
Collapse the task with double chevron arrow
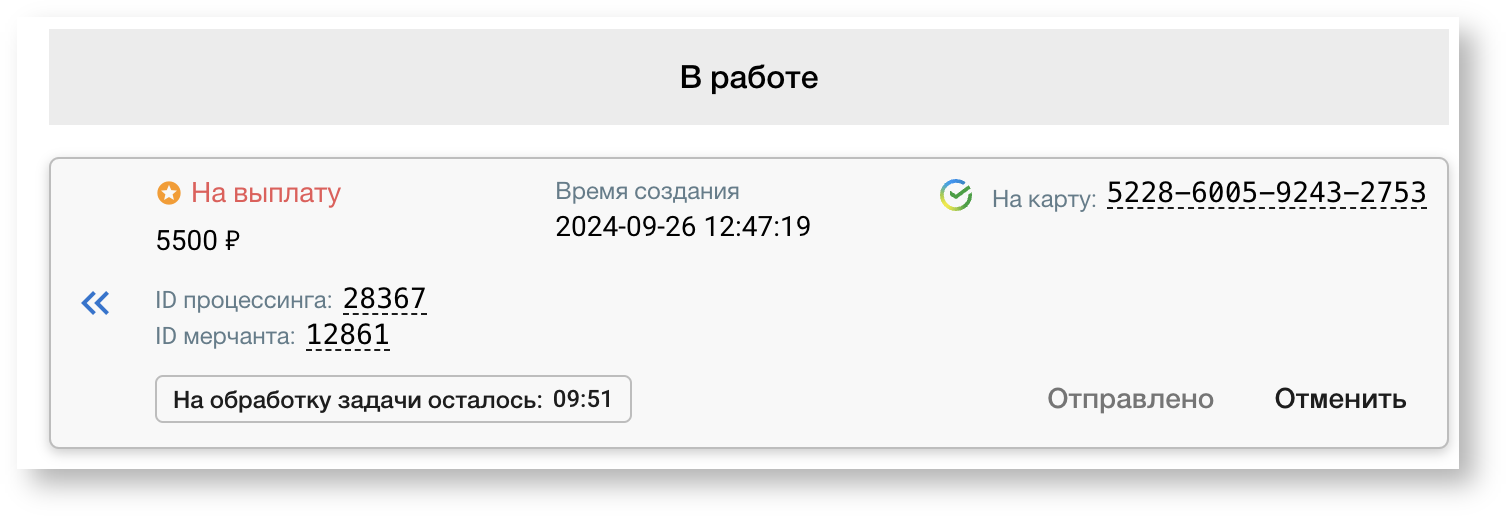pyautogui.click(x=96, y=303)
